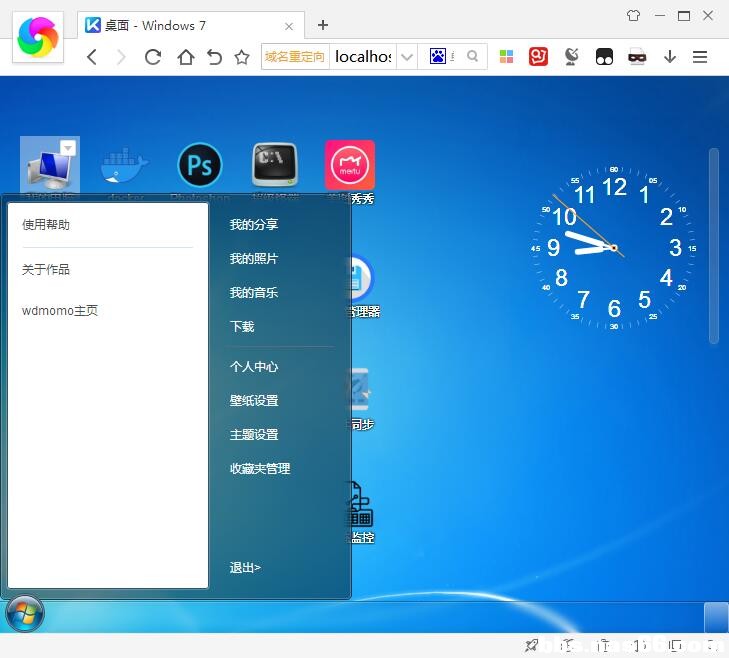This screenshot has width=729, height=658.
Task: Select the 桌面 - Windows 7 tab
Action: (x=191, y=25)
